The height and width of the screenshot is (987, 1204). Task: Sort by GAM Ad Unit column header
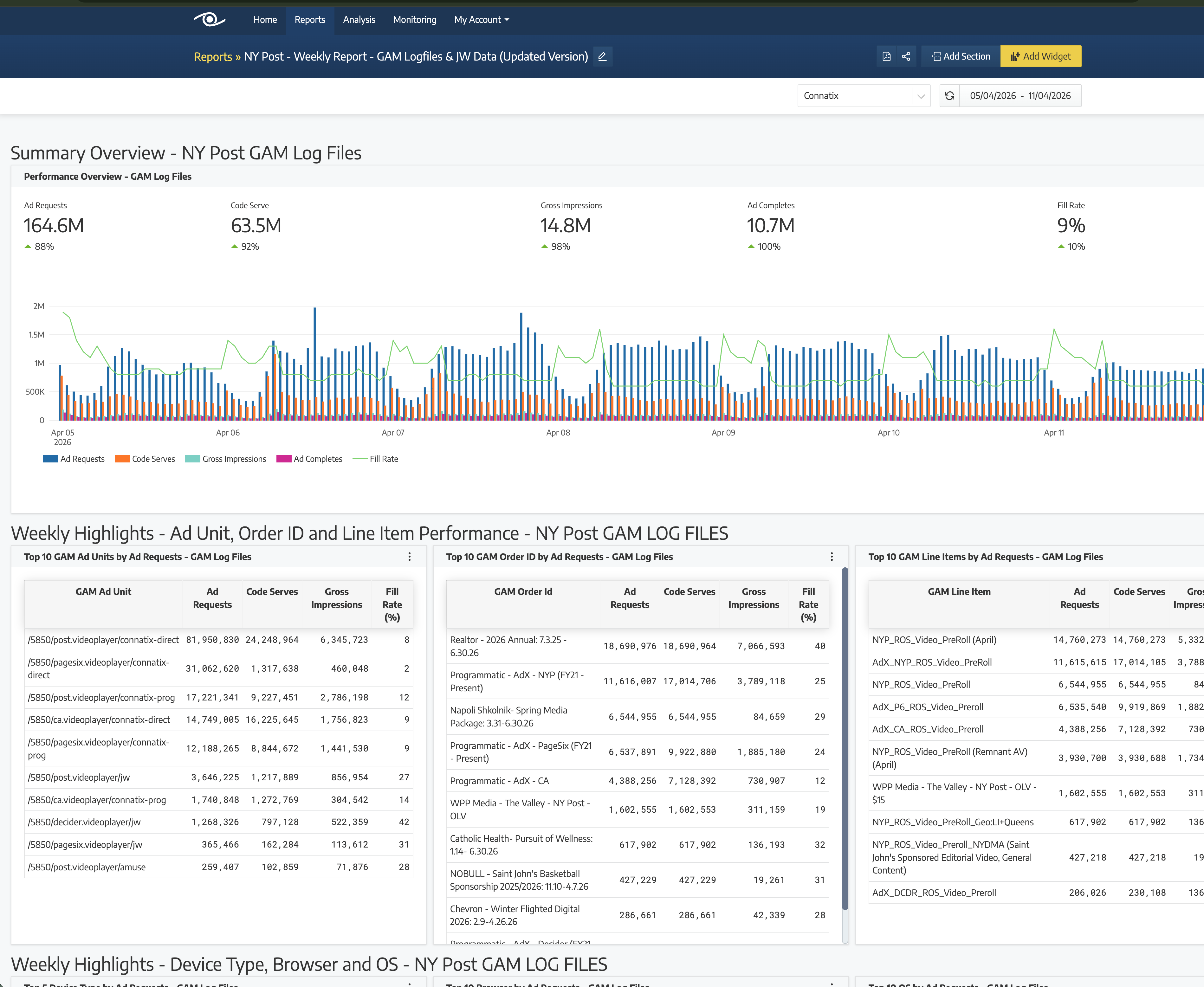tap(104, 604)
